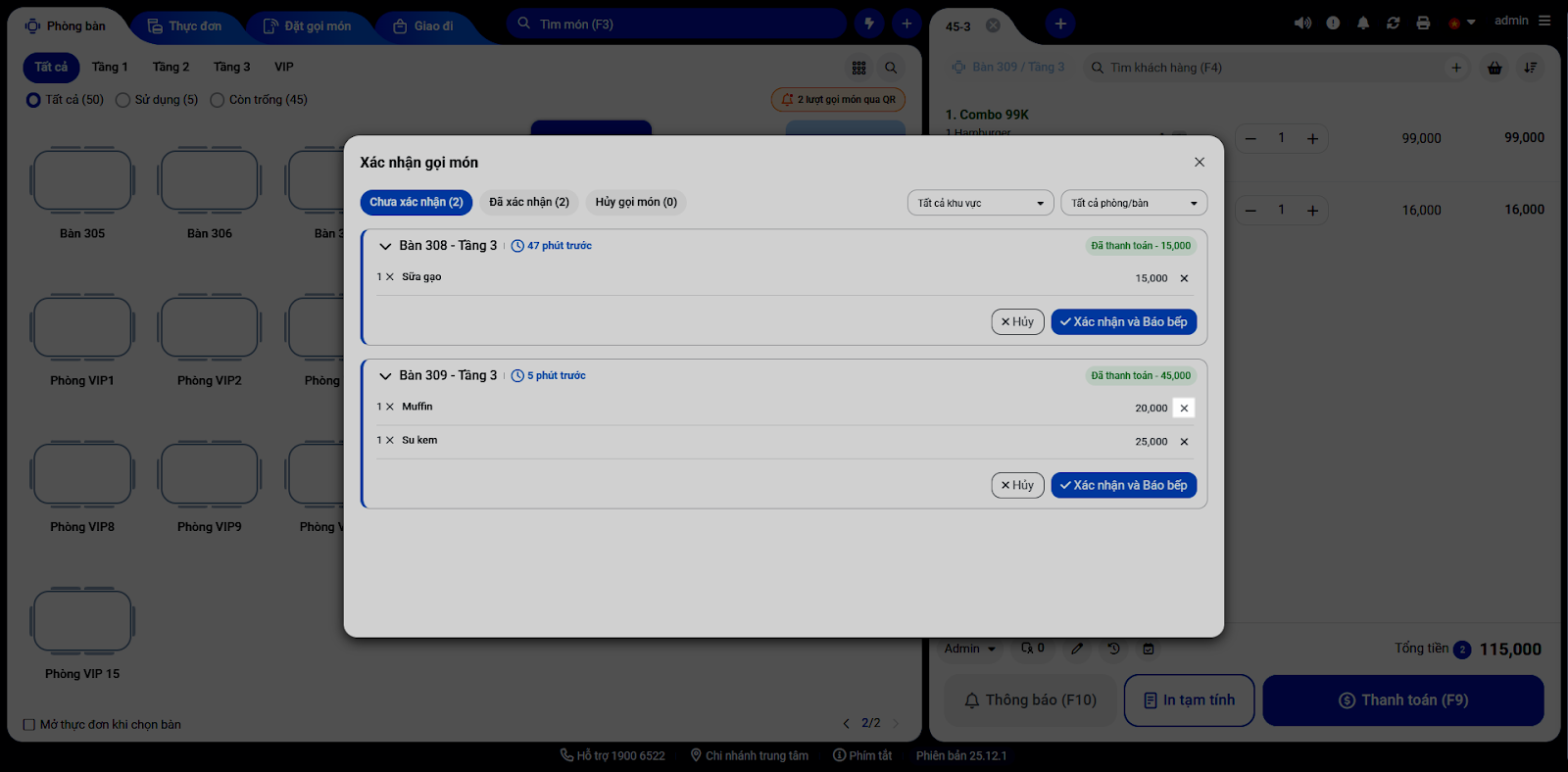
Task: Open the hamburger menu next to admin
Action: 1544,21
